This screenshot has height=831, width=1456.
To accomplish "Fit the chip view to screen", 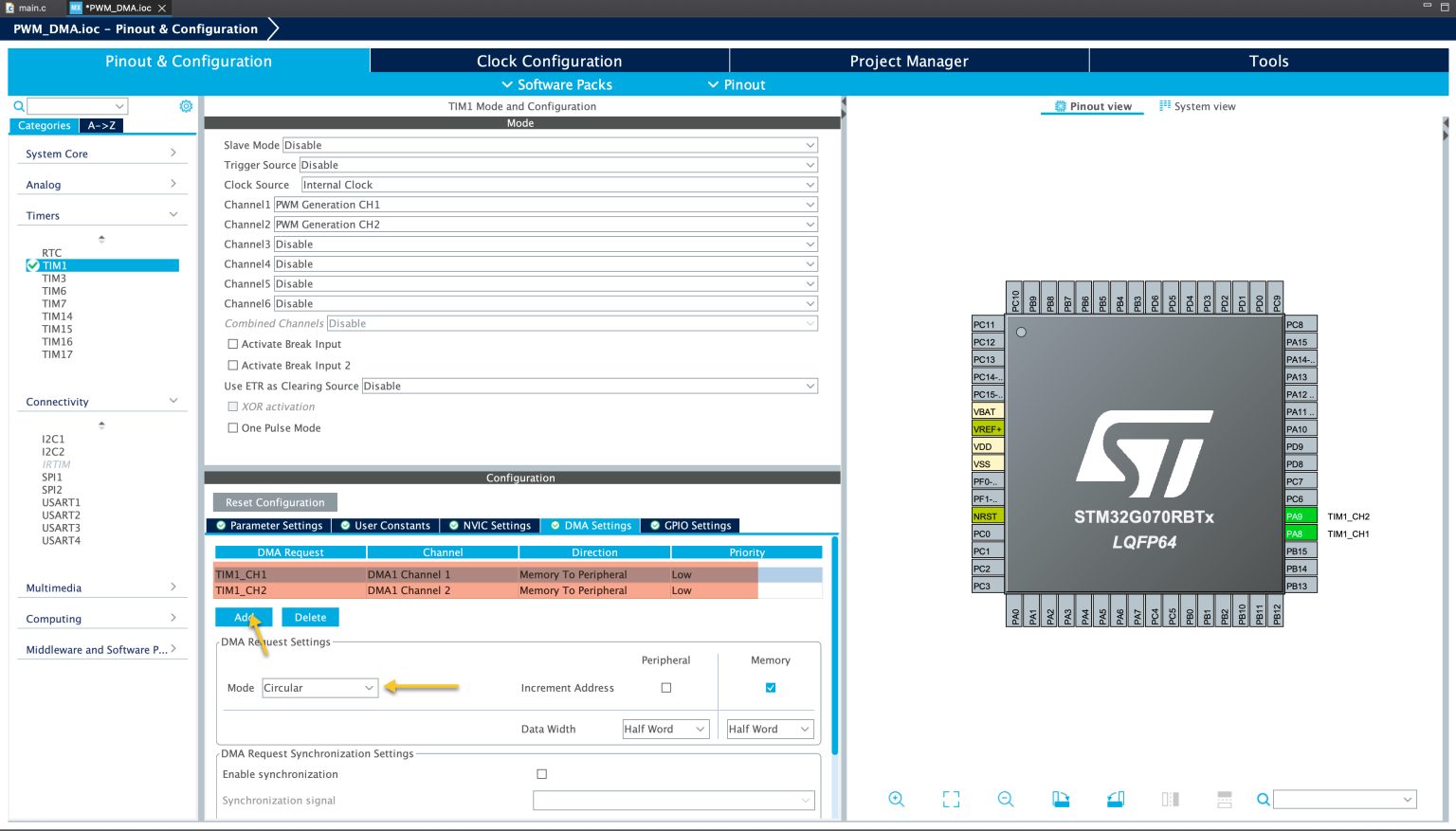I will click(x=951, y=799).
